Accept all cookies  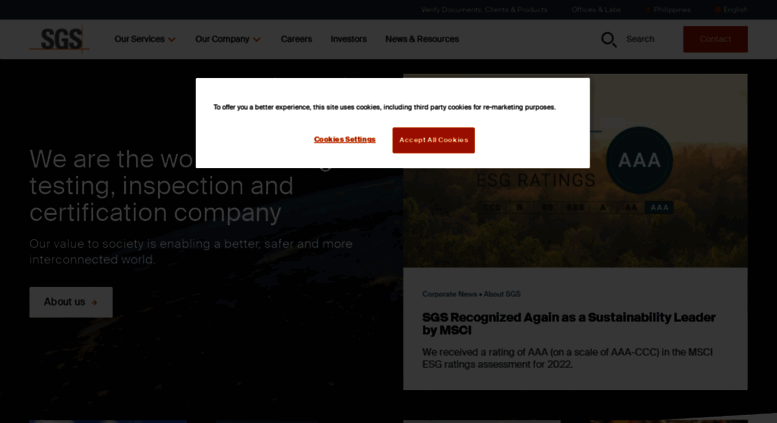[x=433, y=140]
